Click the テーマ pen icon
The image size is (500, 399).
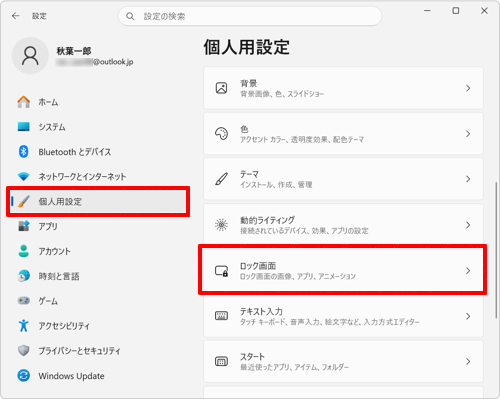(x=222, y=179)
